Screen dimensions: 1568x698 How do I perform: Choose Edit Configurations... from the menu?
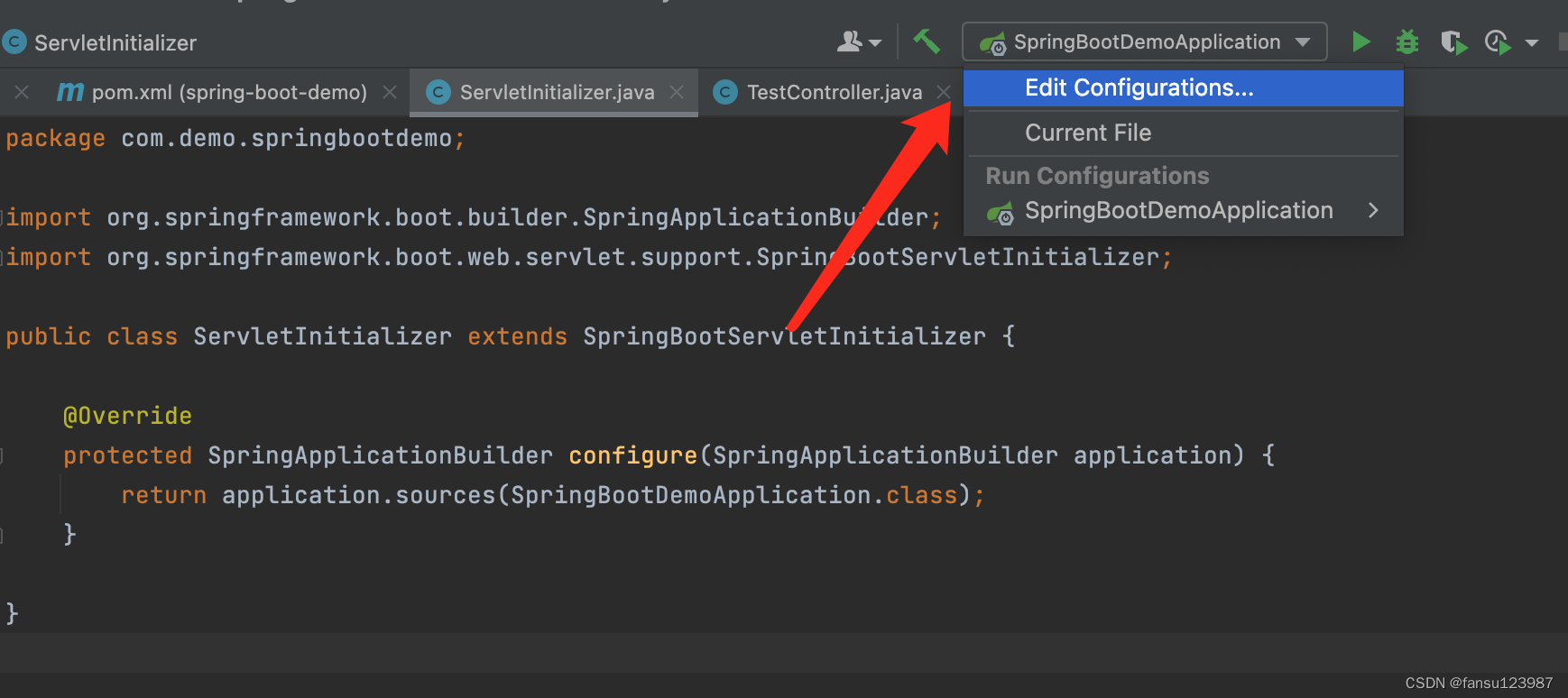tap(1184, 88)
